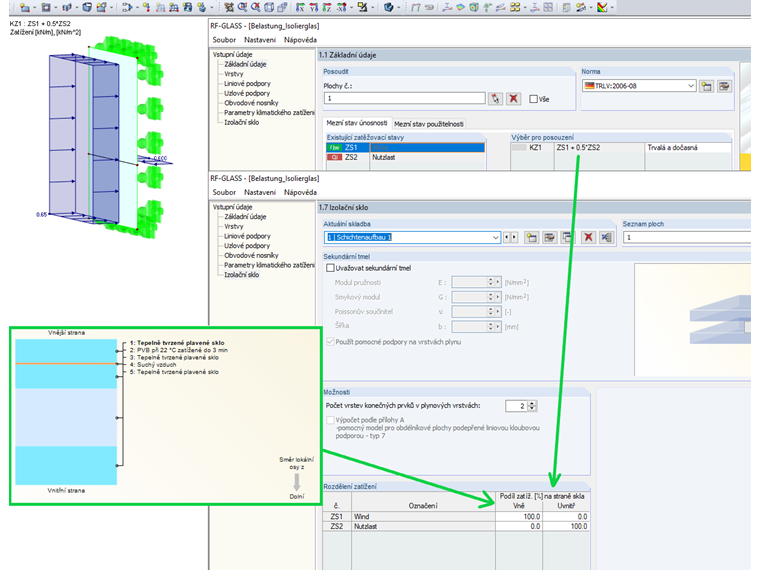The height and width of the screenshot is (570, 760).
Task: Click the stepper for layer count value 2
Action: click(x=532, y=406)
